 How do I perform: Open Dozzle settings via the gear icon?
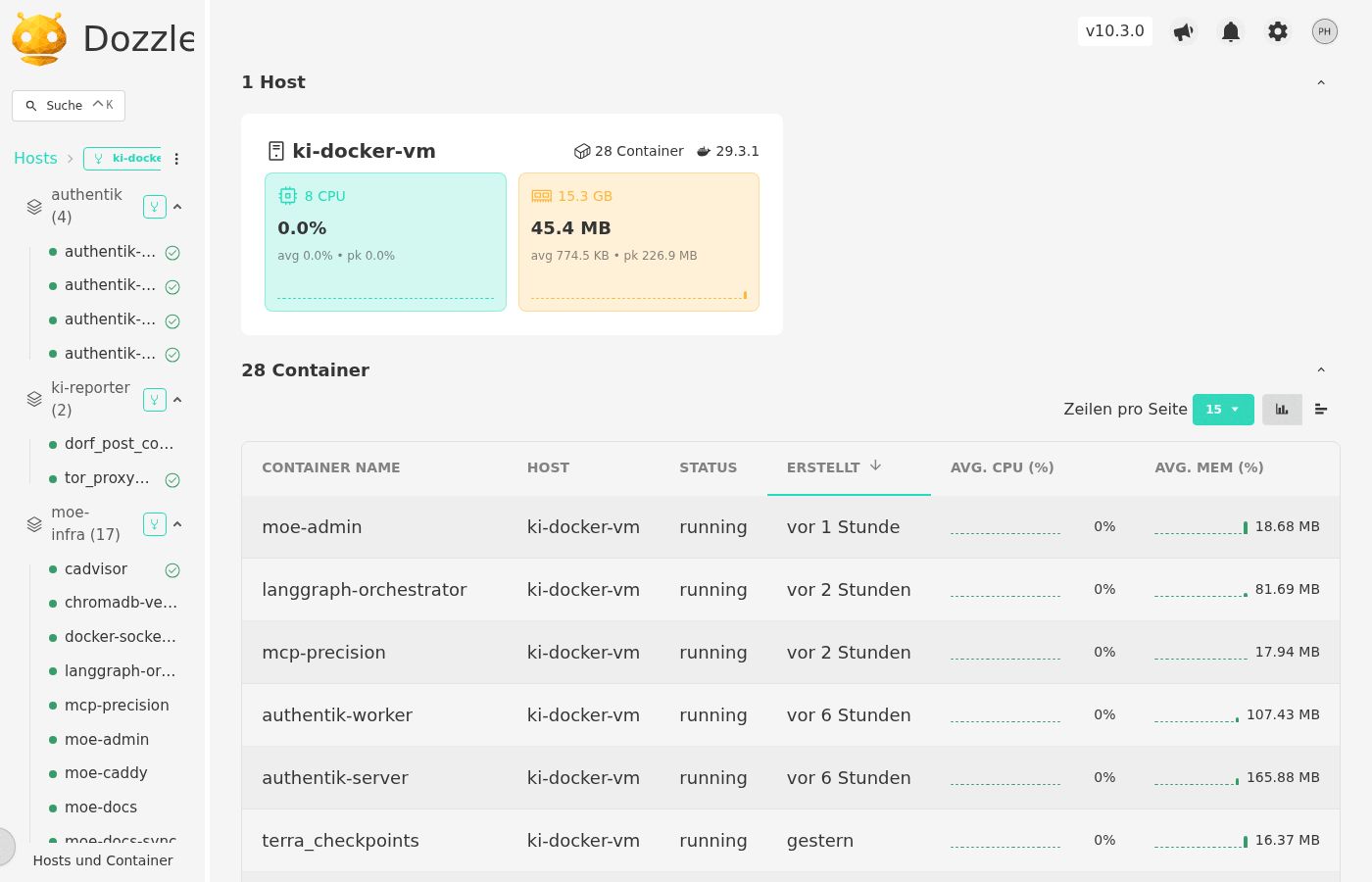click(x=1277, y=30)
